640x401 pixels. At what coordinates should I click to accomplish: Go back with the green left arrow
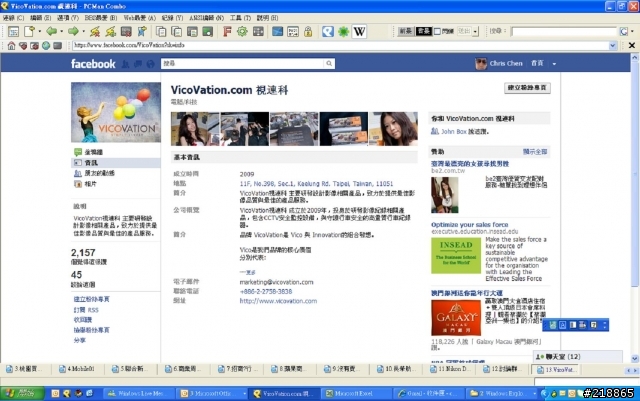click(x=51, y=31)
